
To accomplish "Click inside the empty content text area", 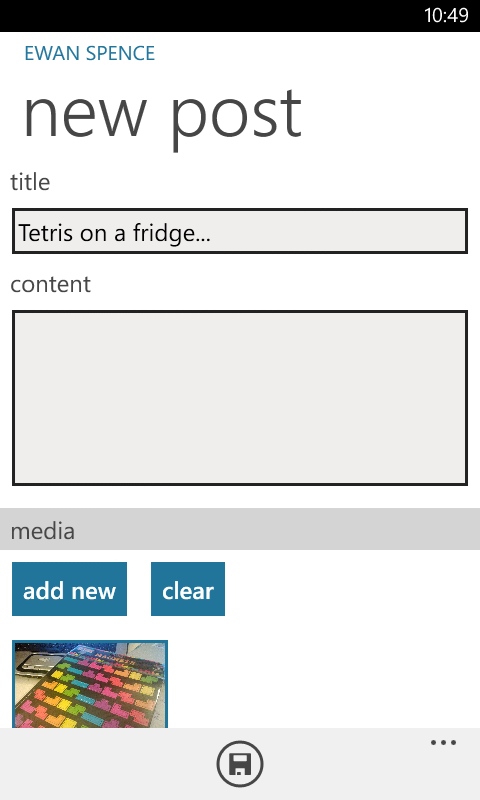I will [x=240, y=397].
